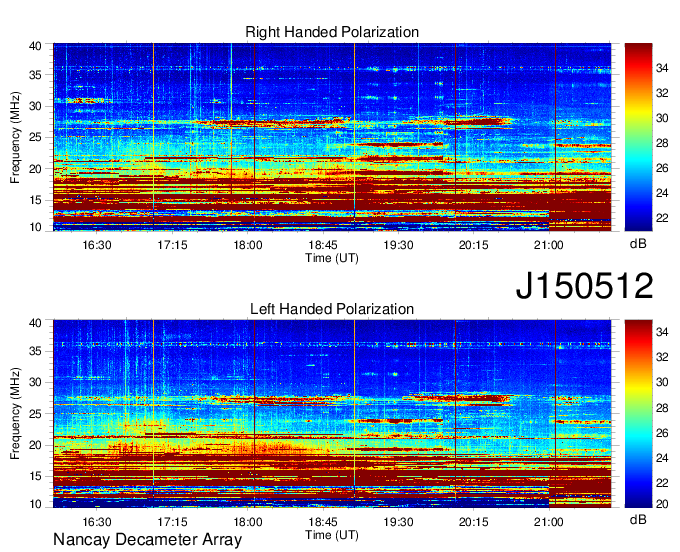Click the 28 value on Right Handed colorbar
680x552 pixels.
point(662,143)
